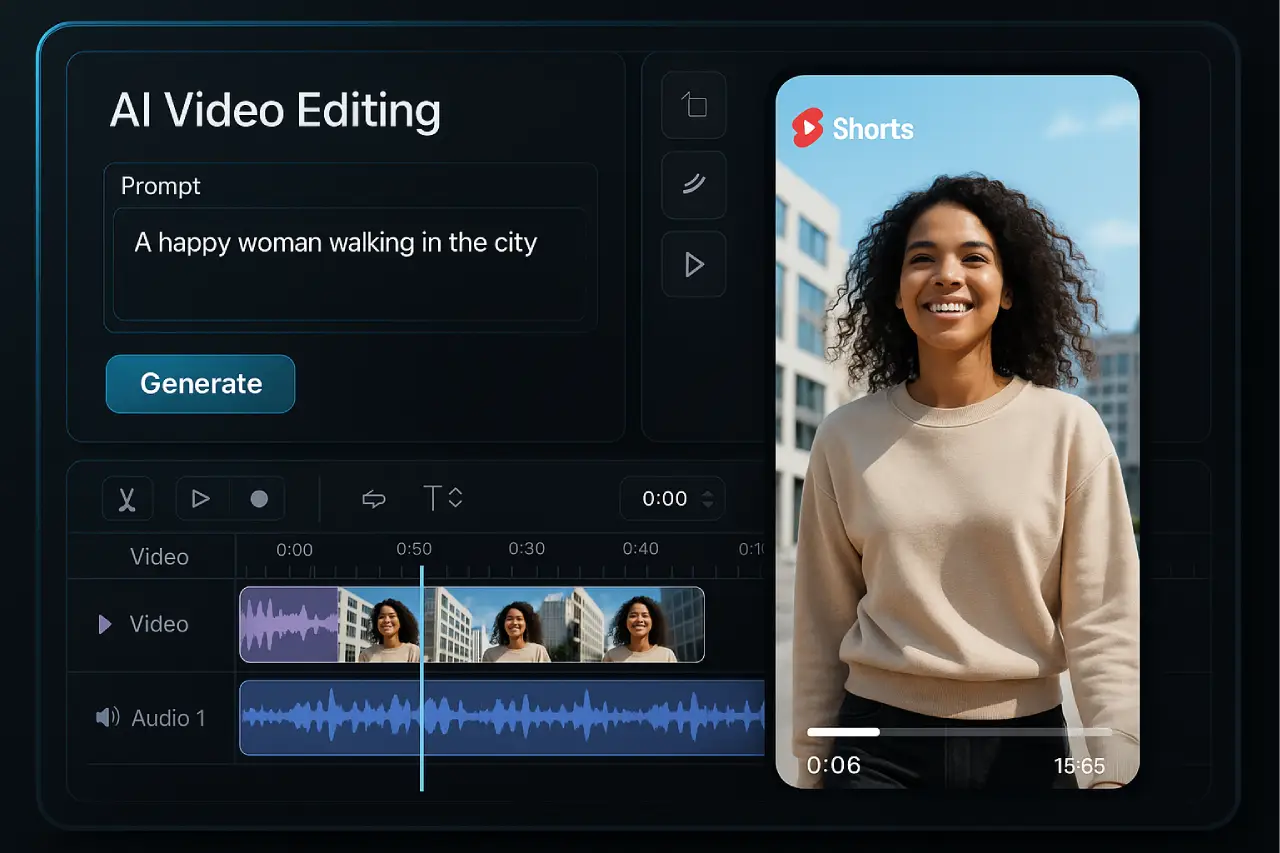Open the text tool dropdown
The height and width of the screenshot is (853, 1280).
443,498
